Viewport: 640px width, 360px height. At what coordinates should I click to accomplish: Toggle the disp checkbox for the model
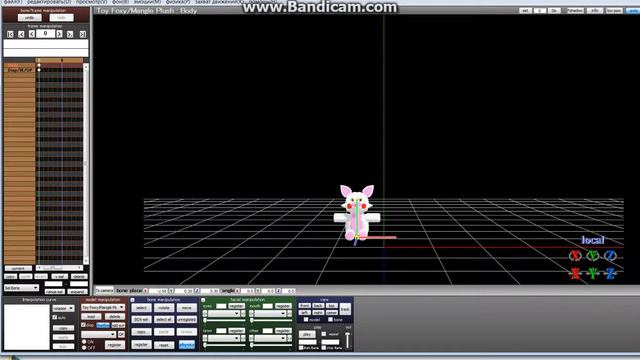(84, 325)
